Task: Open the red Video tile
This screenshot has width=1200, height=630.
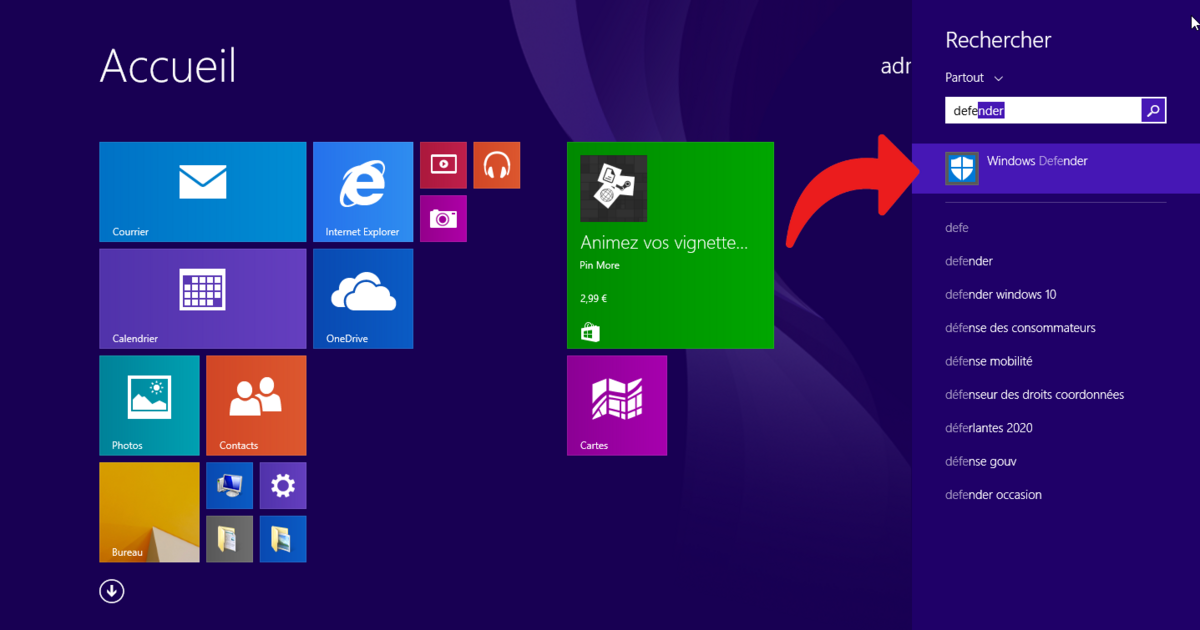Action: [x=443, y=165]
